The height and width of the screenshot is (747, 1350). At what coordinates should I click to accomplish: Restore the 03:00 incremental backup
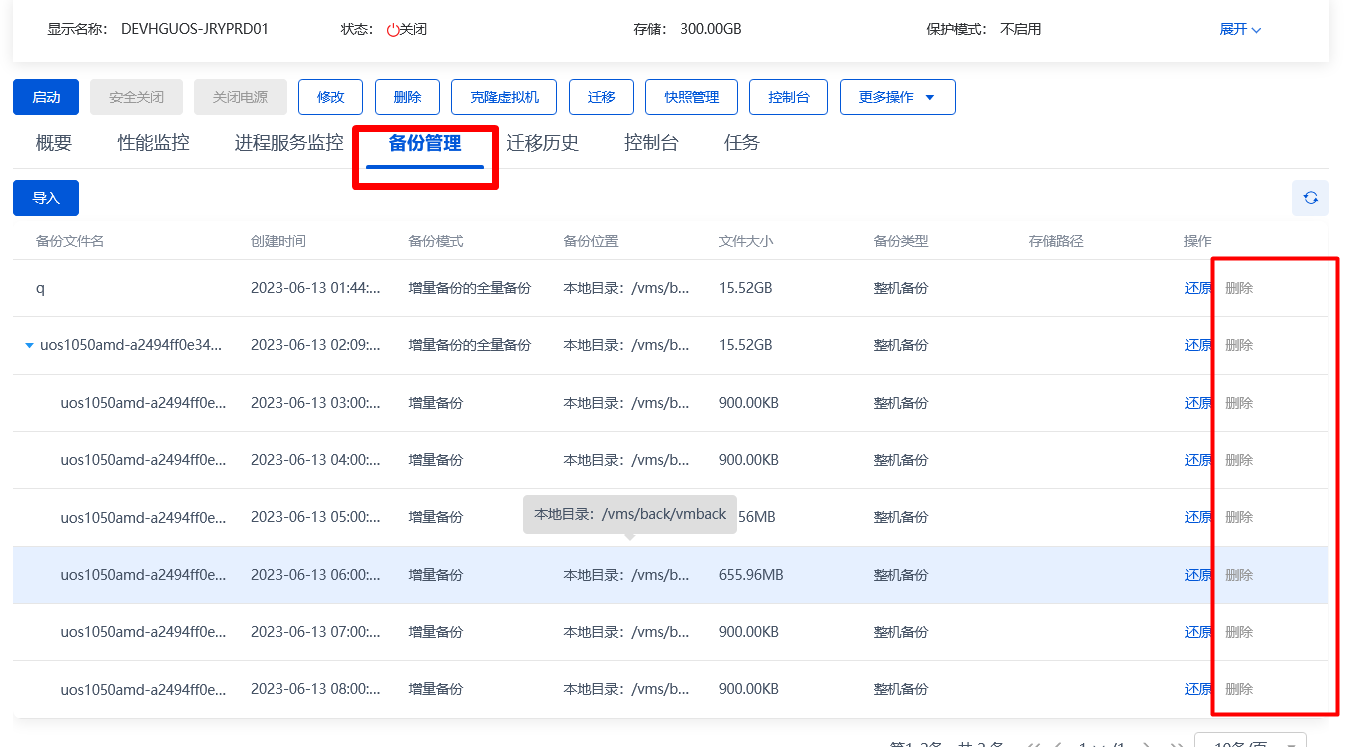point(1198,403)
